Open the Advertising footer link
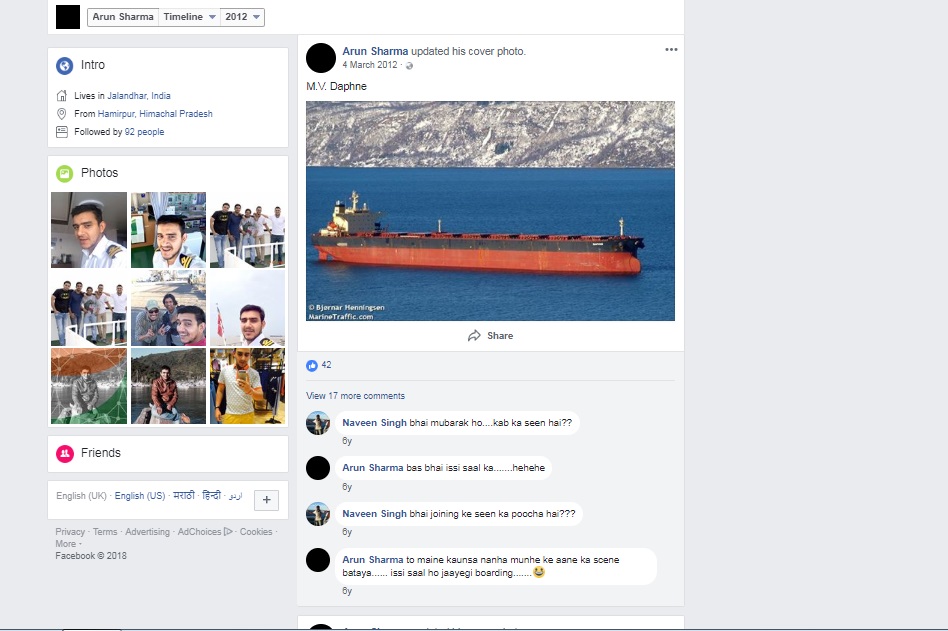Image resolution: width=948 pixels, height=631 pixels. [148, 532]
